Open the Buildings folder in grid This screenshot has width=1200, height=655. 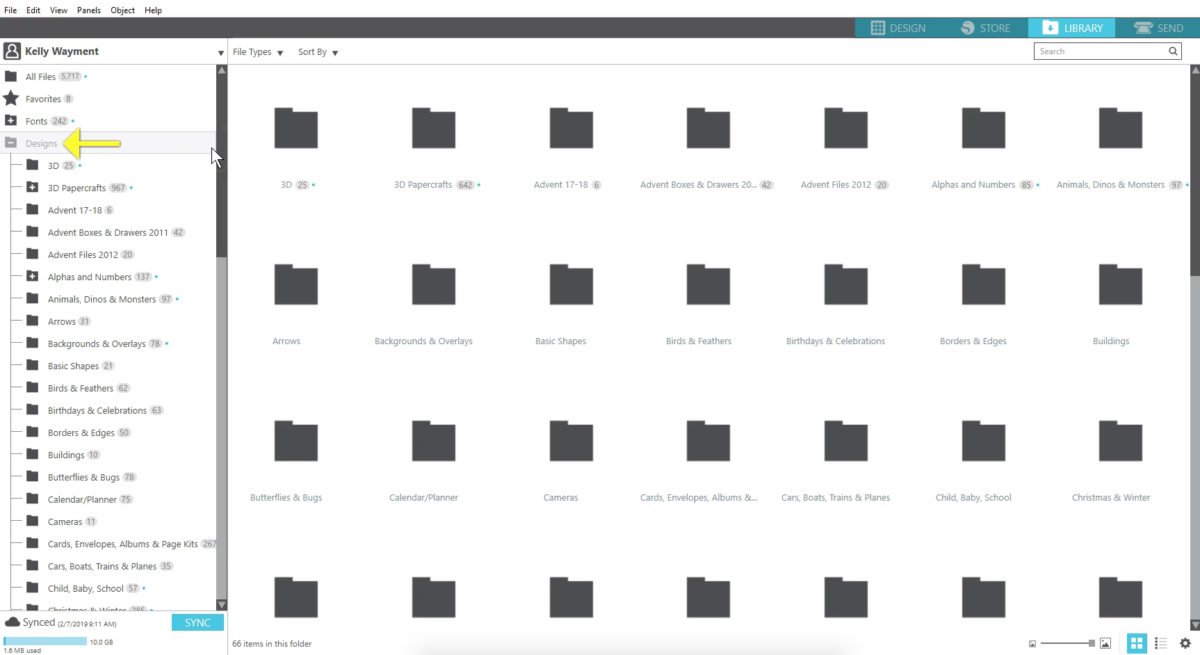pyautogui.click(x=1120, y=283)
